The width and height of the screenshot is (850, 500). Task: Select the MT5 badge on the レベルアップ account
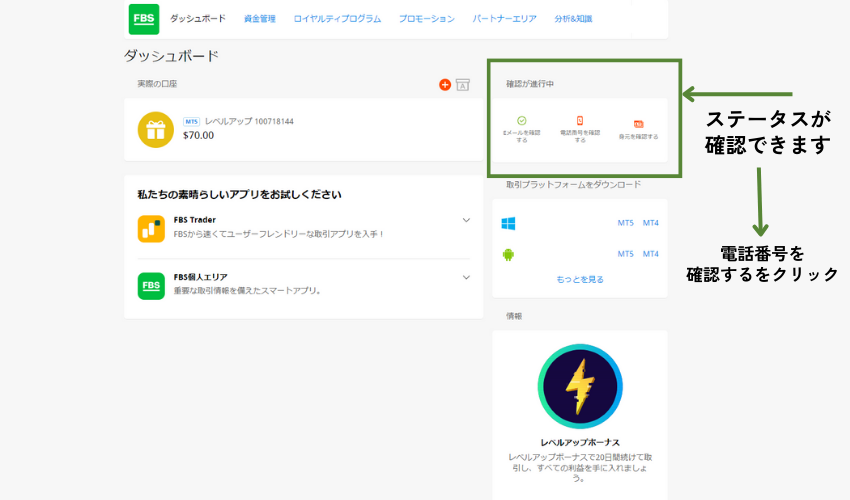(x=191, y=121)
